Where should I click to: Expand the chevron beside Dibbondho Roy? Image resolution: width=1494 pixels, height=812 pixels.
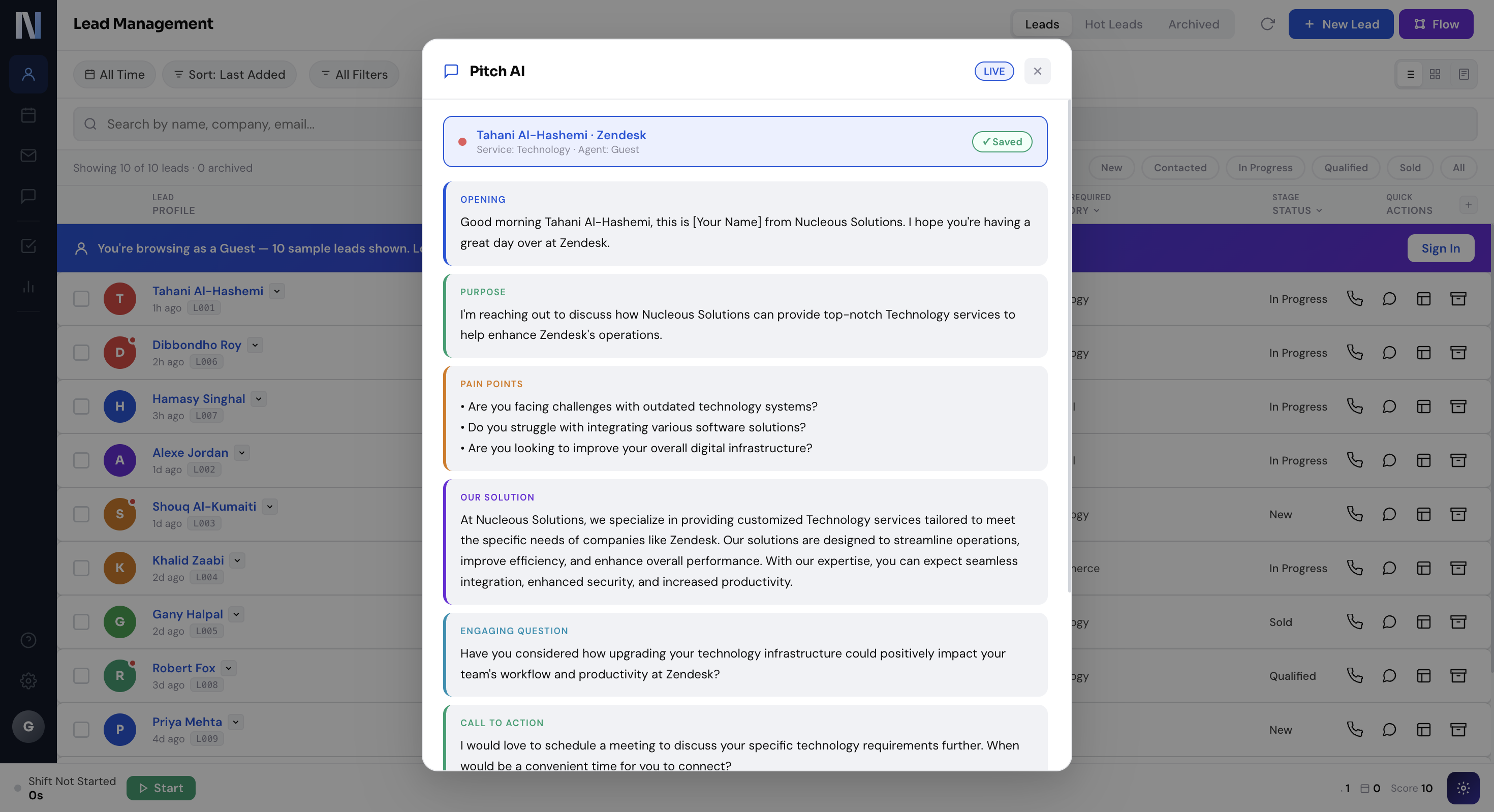pyautogui.click(x=255, y=345)
